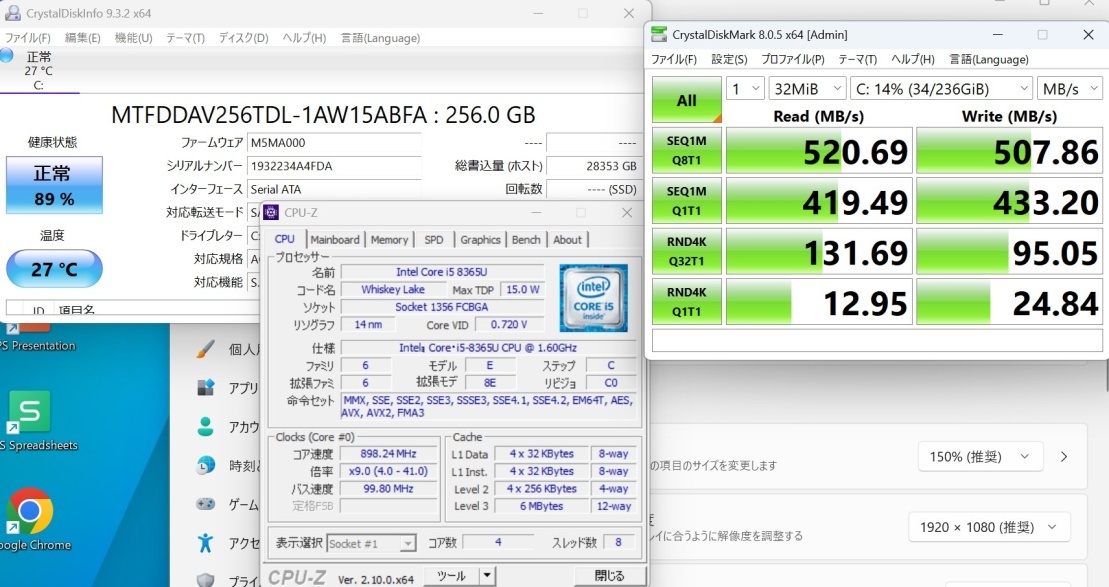This screenshot has width=1109, height=587.
Task: Open the プロファイル(P) menu in CrystalDiskMark
Action: tap(793, 59)
